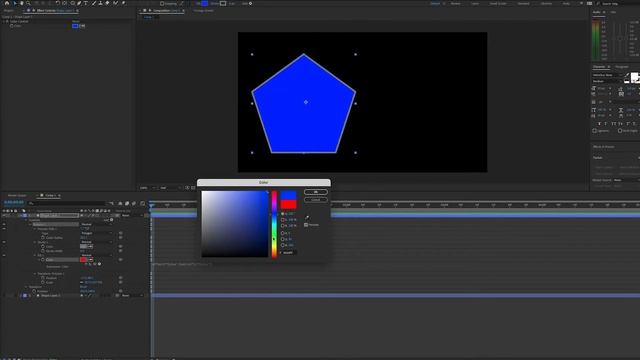Collapse Color Control effect in Effect Controls
The image size is (640, 360).
(x=3, y=21)
